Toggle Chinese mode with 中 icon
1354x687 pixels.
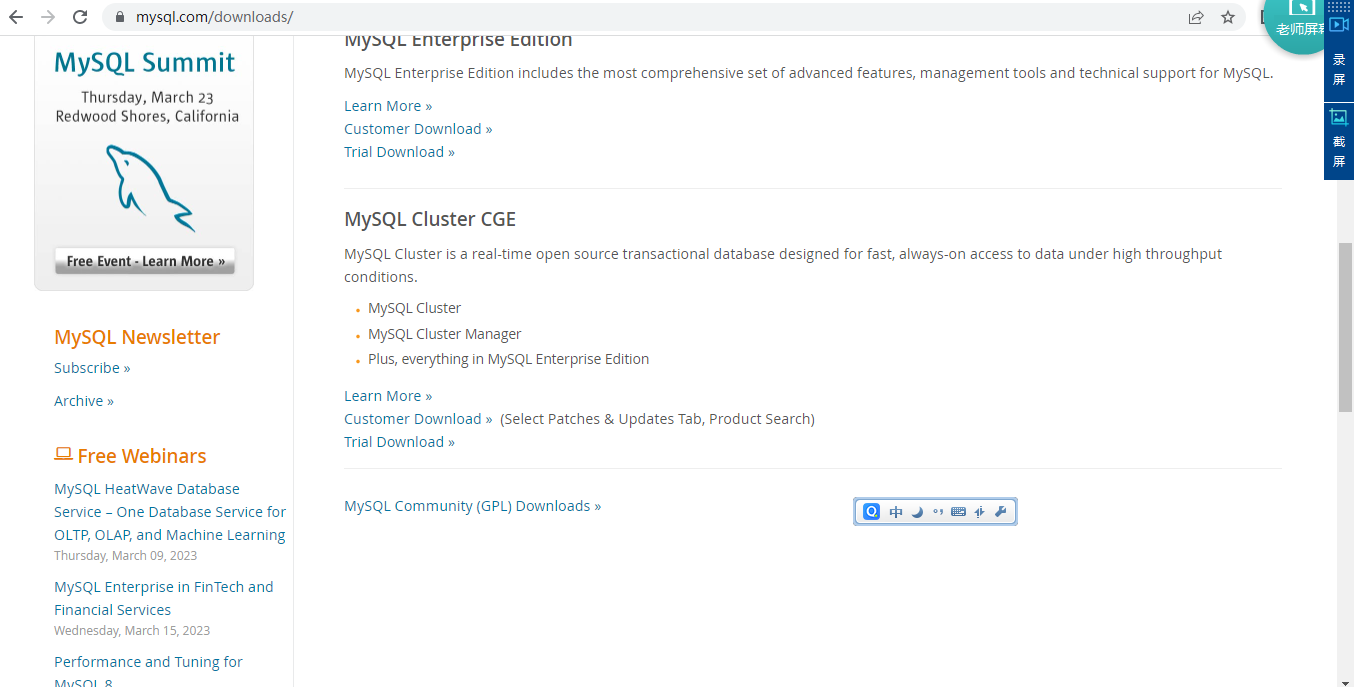[x=896, y=512]
